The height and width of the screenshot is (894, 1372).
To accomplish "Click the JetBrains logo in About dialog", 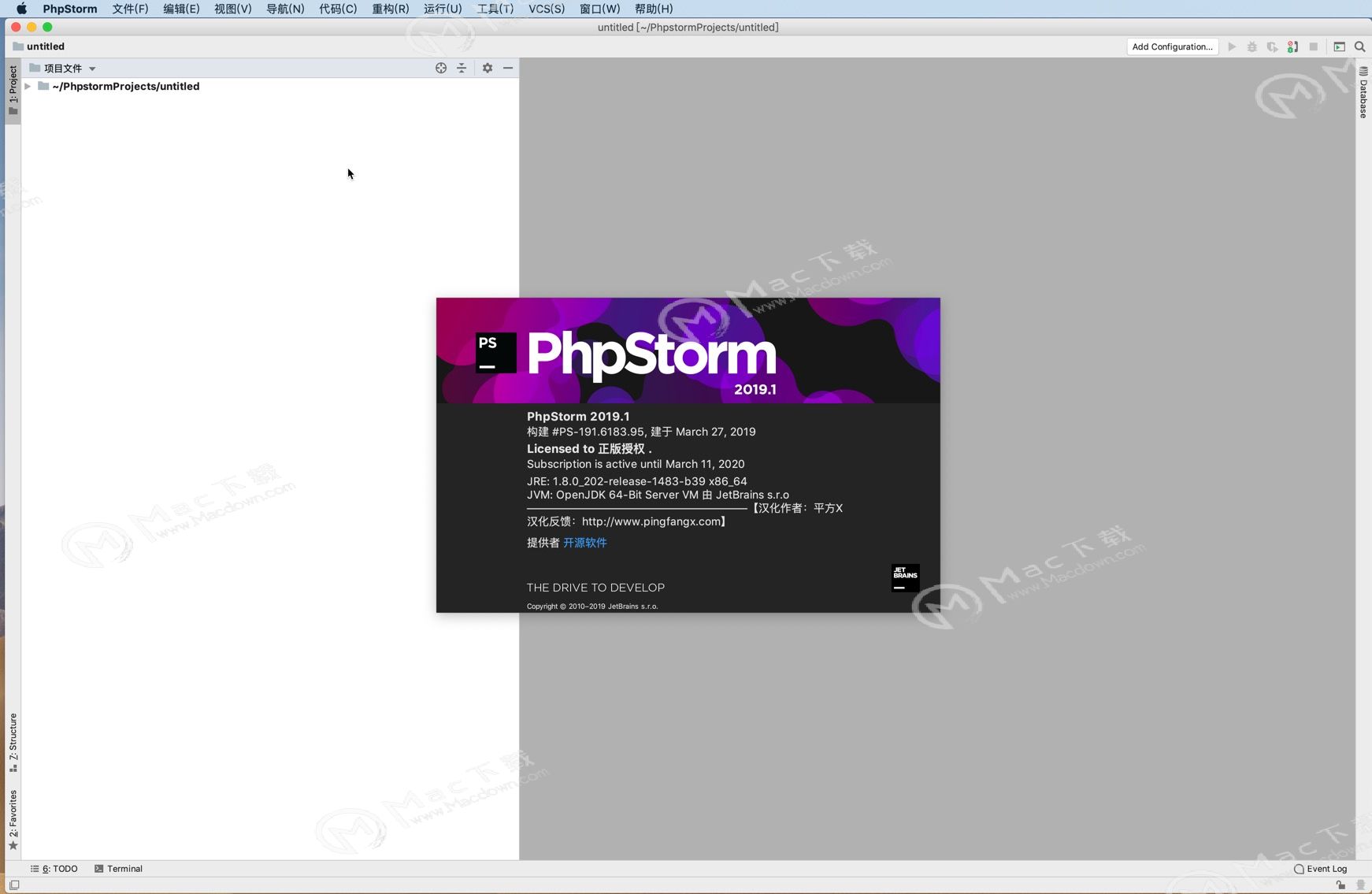I will [905, 578].
